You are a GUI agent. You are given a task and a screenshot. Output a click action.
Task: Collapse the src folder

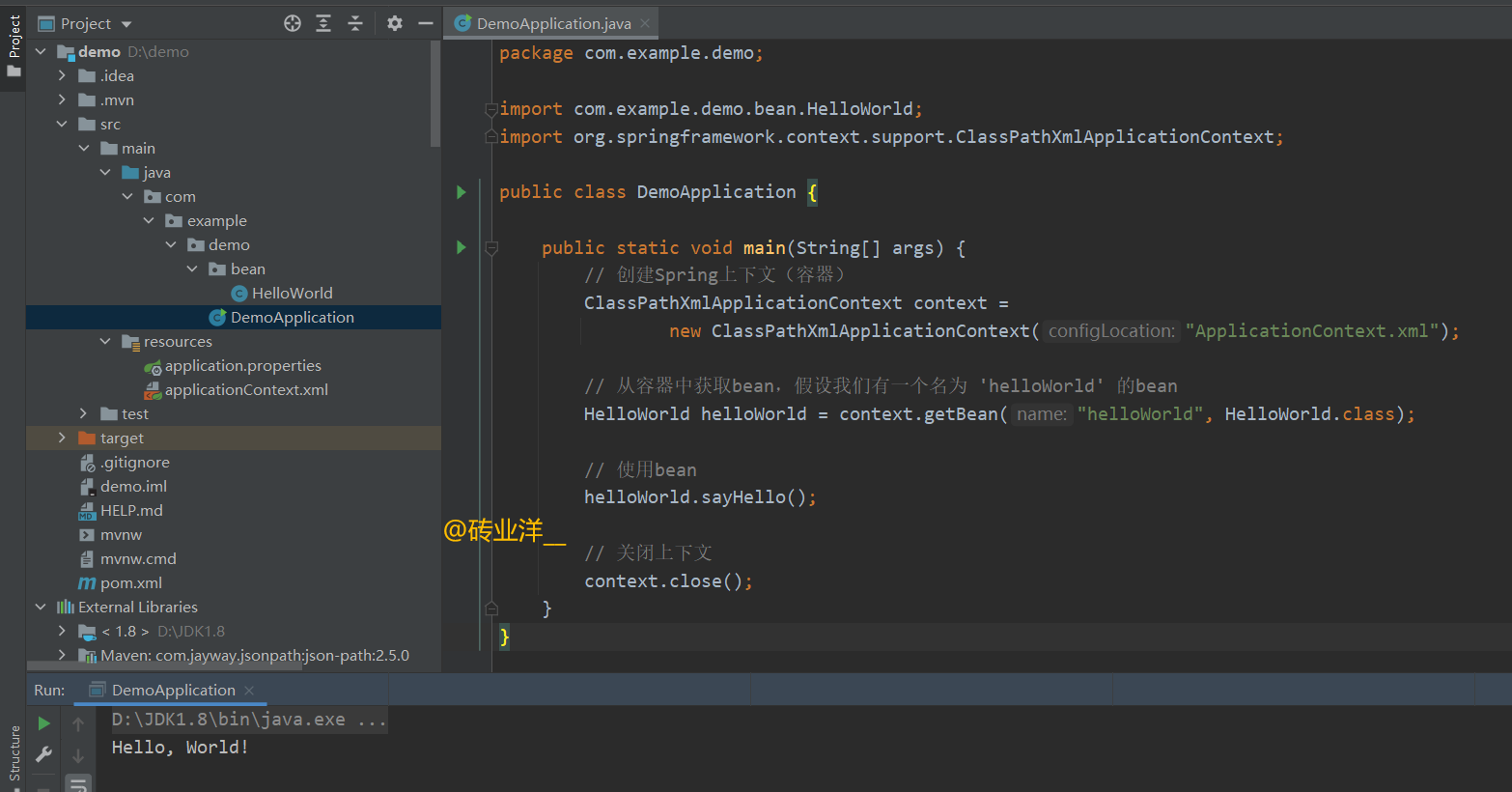coord(62,124)
